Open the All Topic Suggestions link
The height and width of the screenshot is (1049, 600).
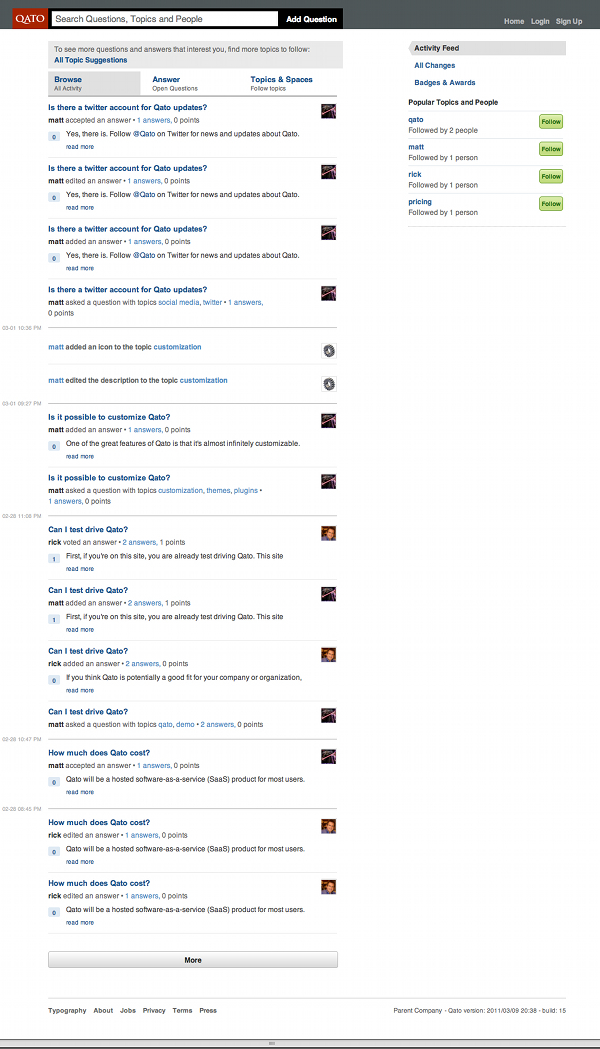tap(90, 60)
